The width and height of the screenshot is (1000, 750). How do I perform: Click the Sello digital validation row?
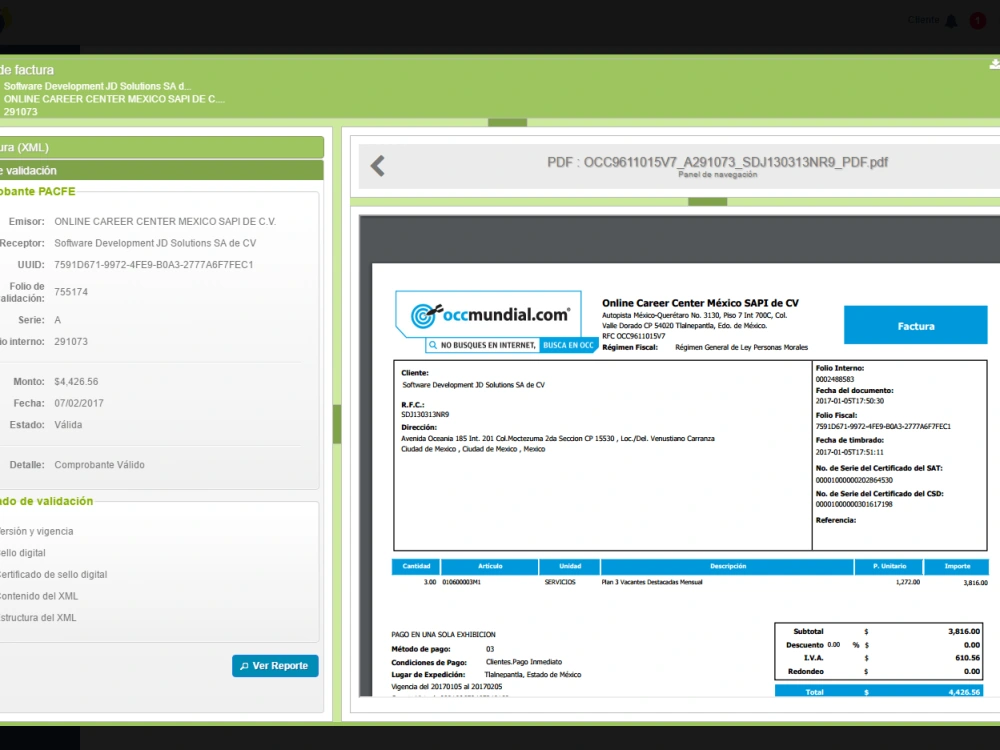[22, 553]
